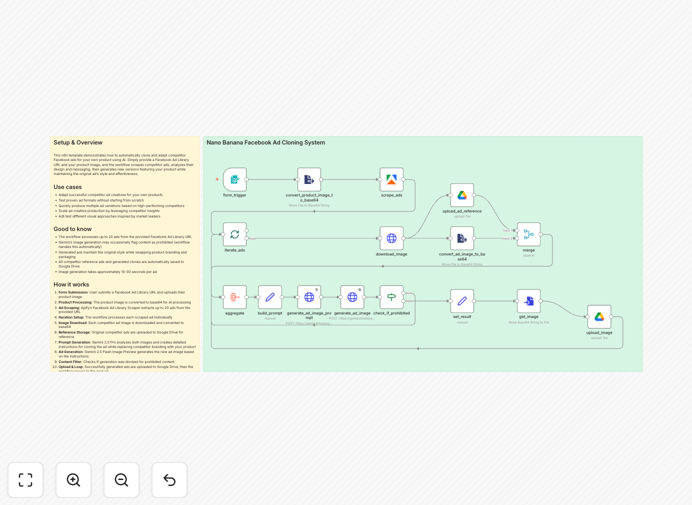Open the generate_ad_image HTTP node
Screen dimensions: 692x505
(x=352, y=297)
